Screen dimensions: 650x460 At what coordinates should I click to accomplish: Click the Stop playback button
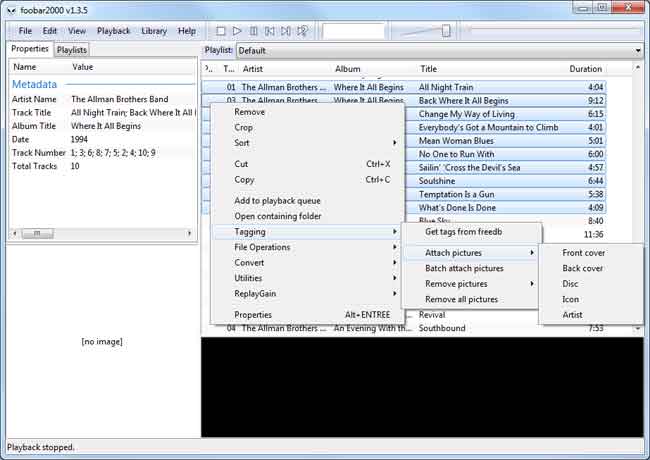click(x=221, y=31)
